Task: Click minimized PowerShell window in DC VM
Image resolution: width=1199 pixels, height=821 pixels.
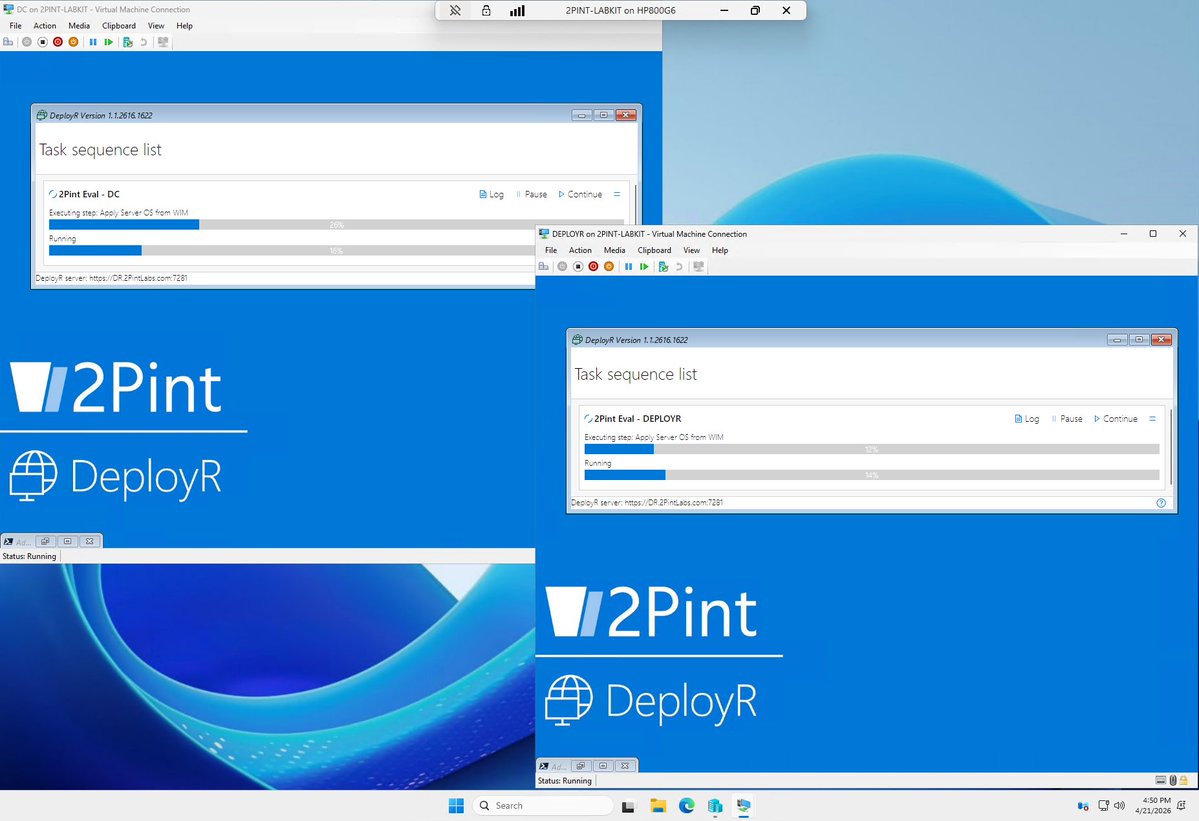Action: pos(52,541)
